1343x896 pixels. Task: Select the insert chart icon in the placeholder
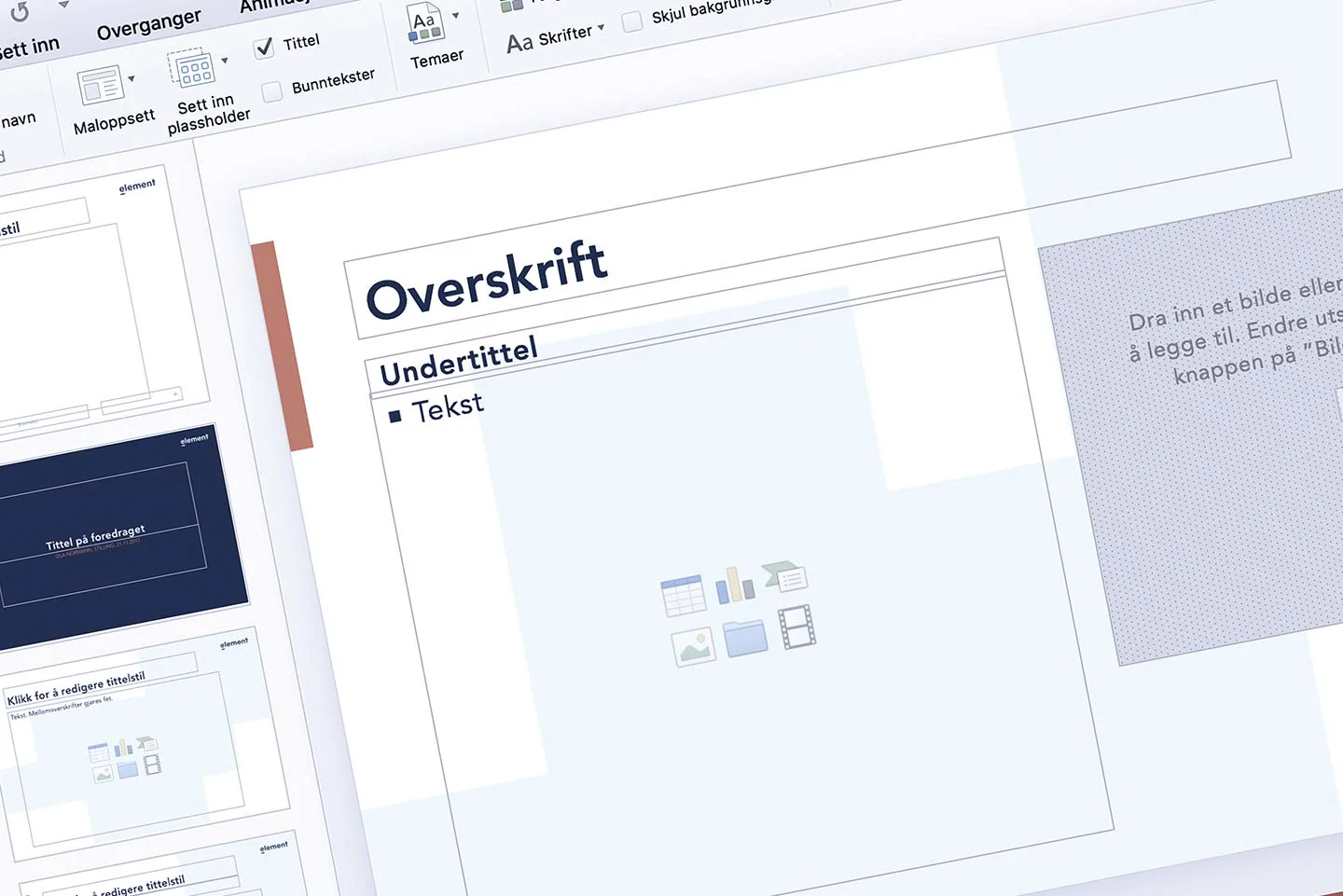click(x=735, y=584)
